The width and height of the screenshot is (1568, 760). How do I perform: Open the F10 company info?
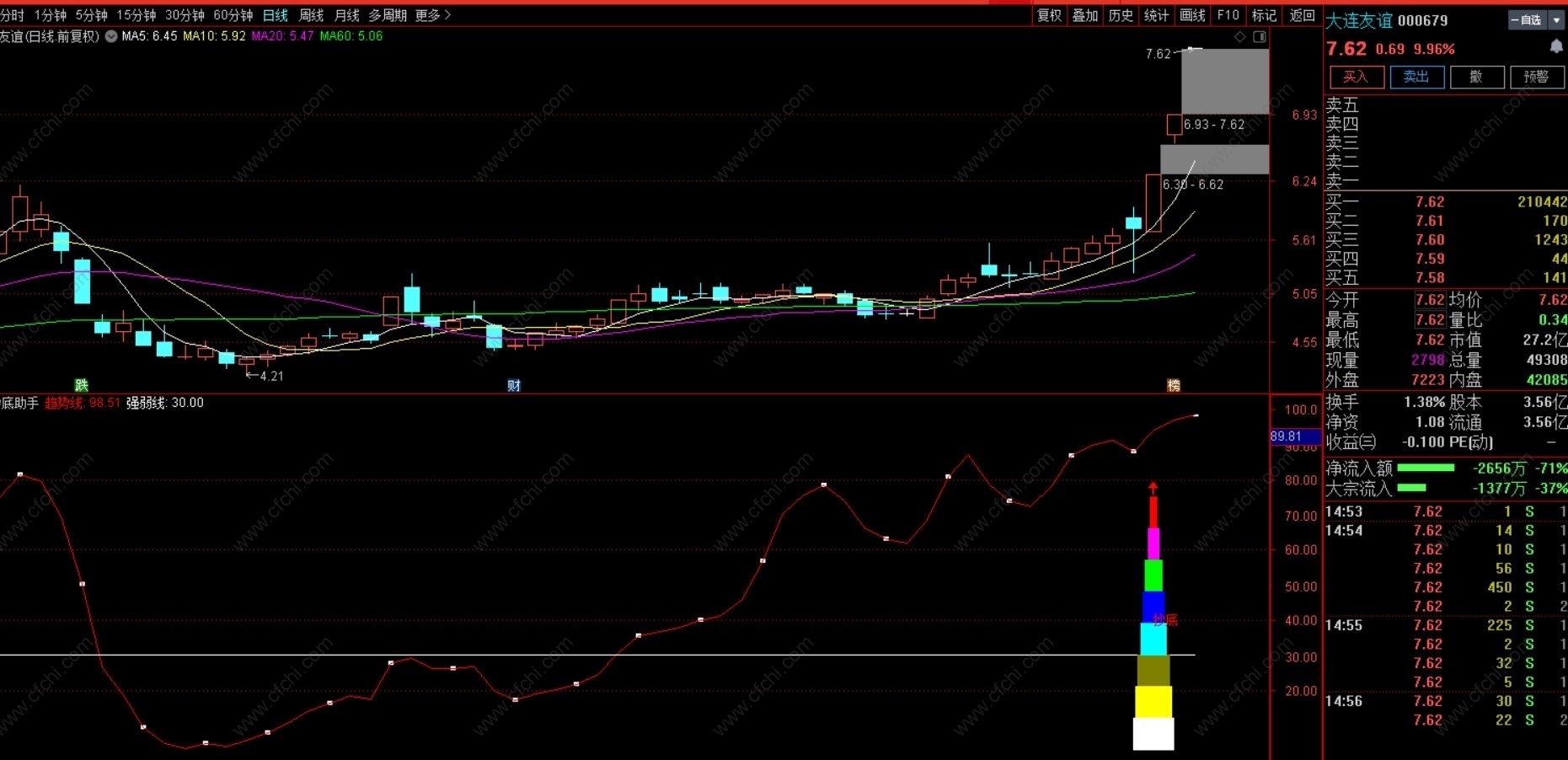click(1228, 15)
